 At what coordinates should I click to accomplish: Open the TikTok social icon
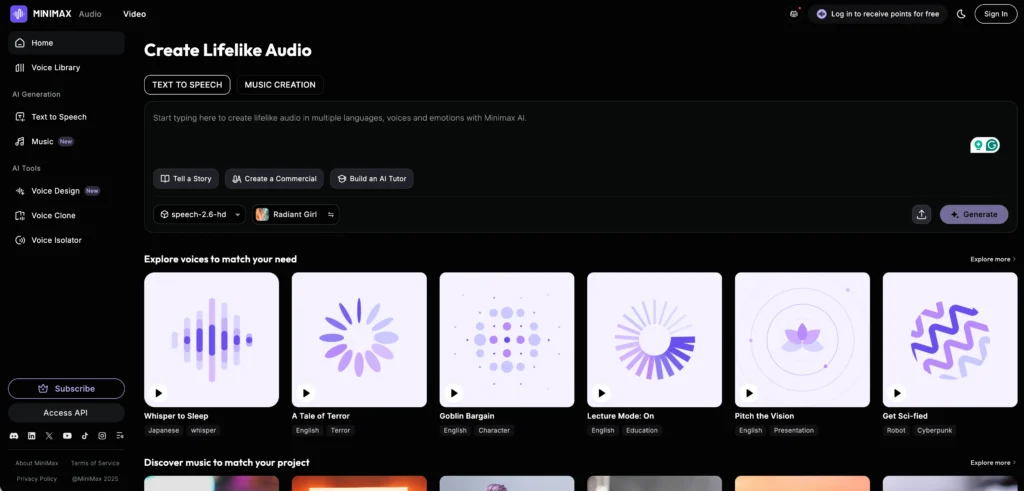(85, 436)
